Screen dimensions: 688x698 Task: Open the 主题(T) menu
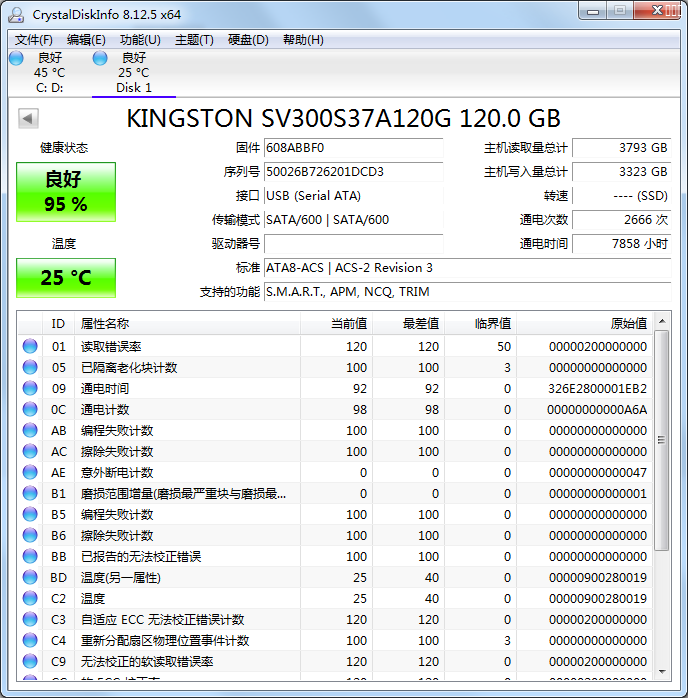(194, 40)
